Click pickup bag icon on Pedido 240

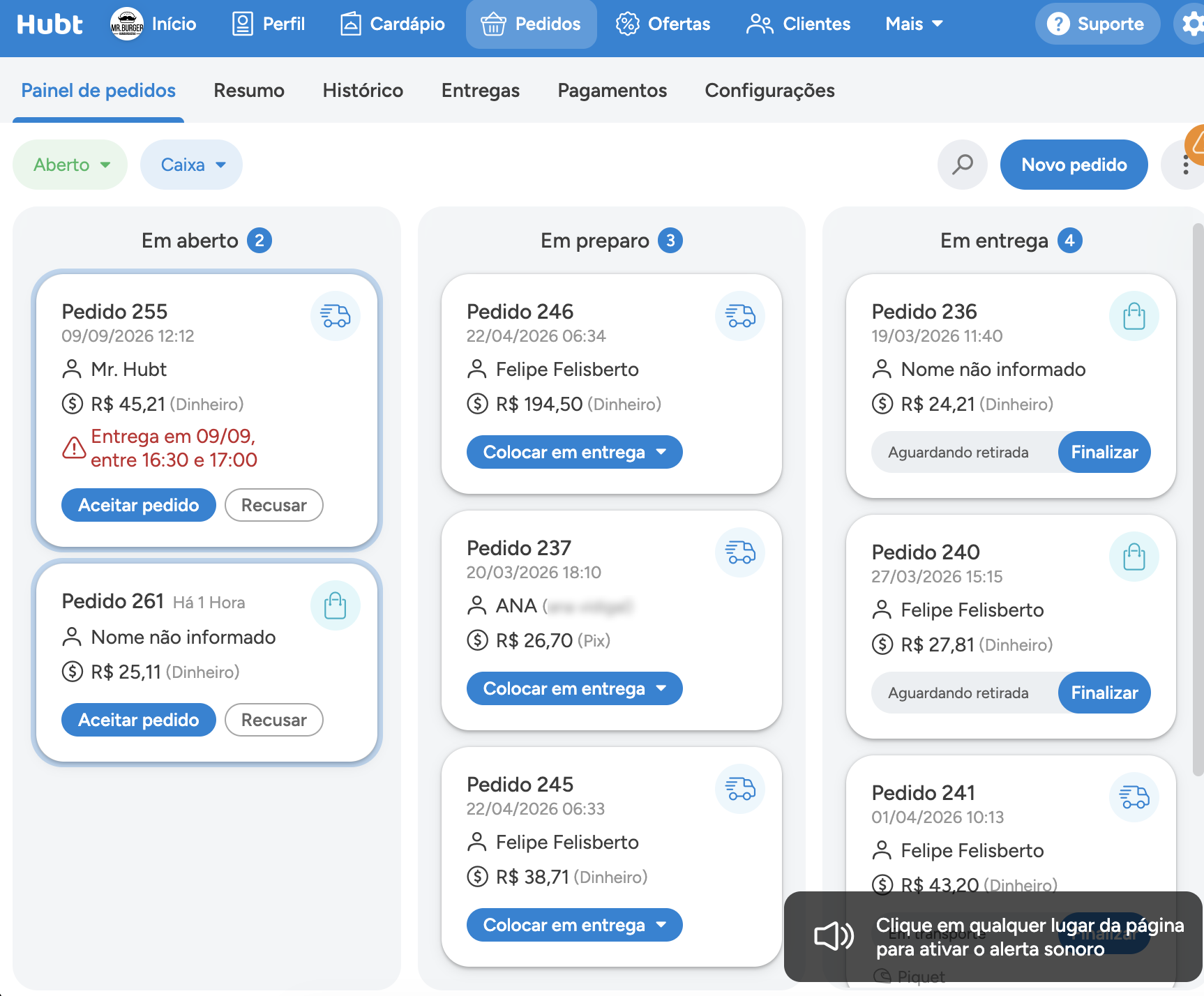click(x=1134, y=557)
